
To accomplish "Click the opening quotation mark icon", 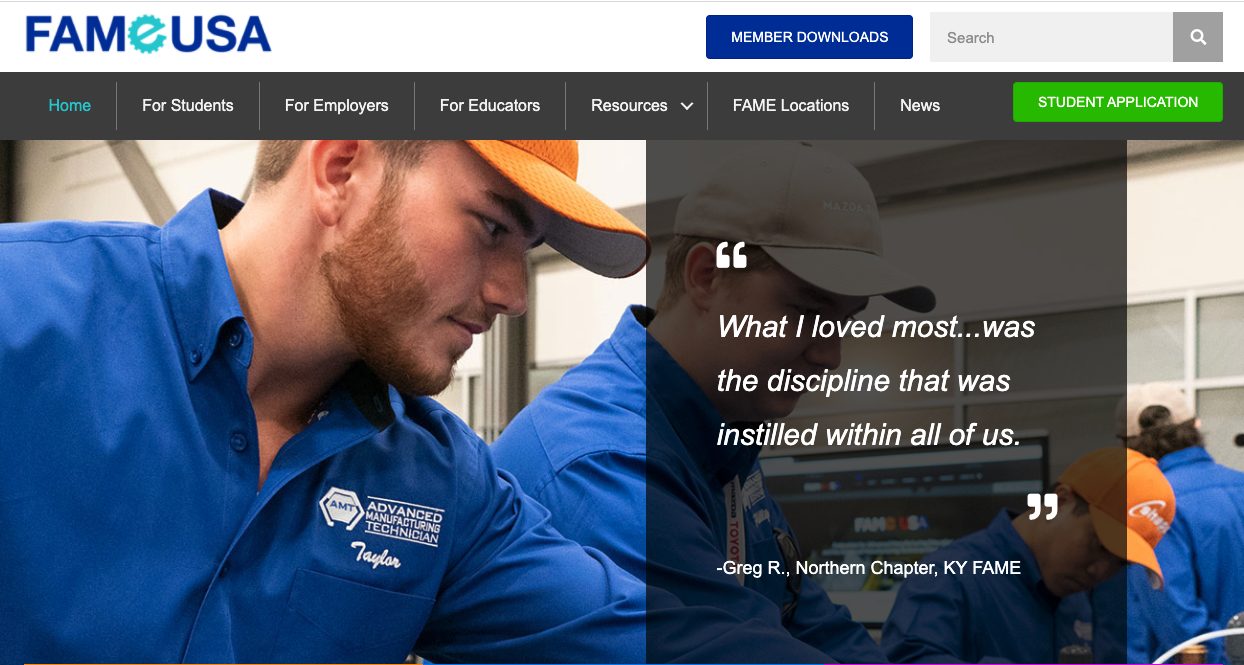I will point(732,256).
